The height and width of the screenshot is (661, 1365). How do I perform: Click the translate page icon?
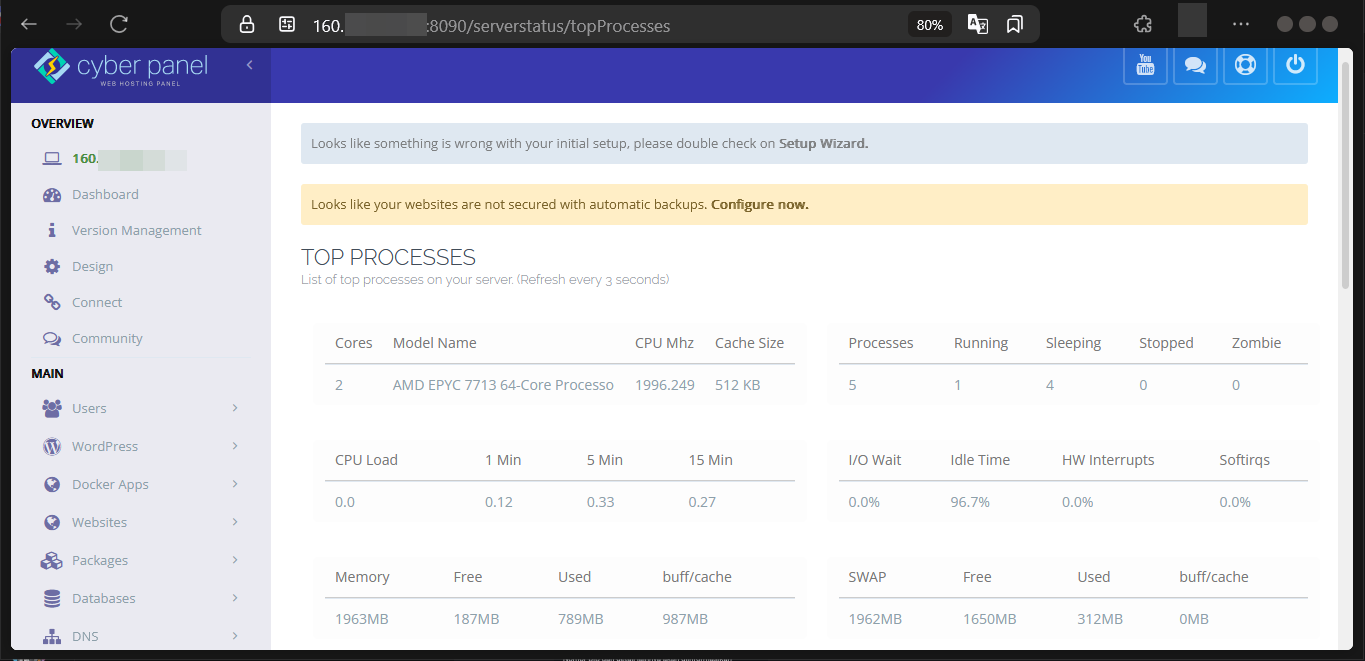[978, 25]
